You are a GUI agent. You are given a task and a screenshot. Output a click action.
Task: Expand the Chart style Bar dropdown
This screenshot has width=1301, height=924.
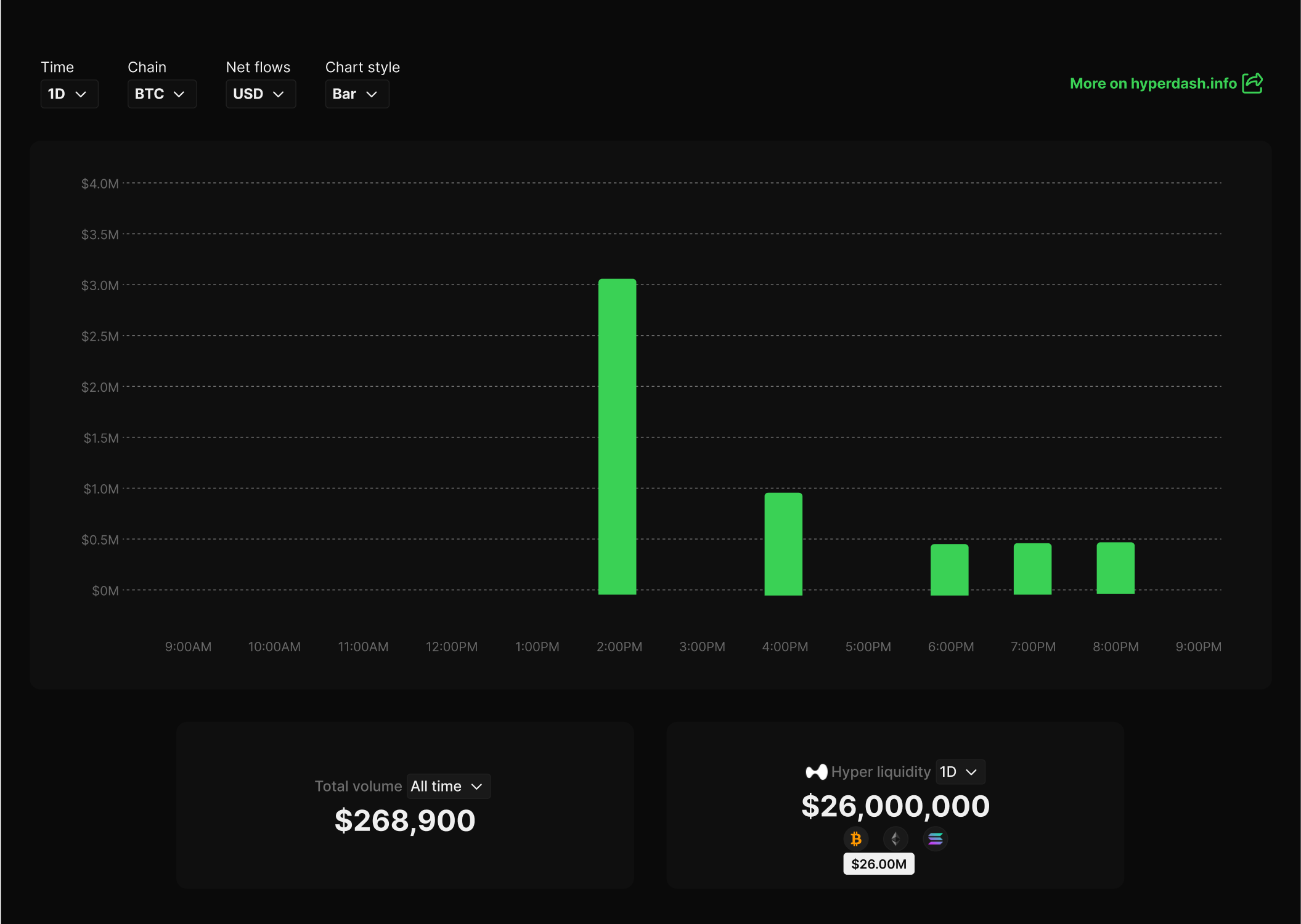pos(356,94)
